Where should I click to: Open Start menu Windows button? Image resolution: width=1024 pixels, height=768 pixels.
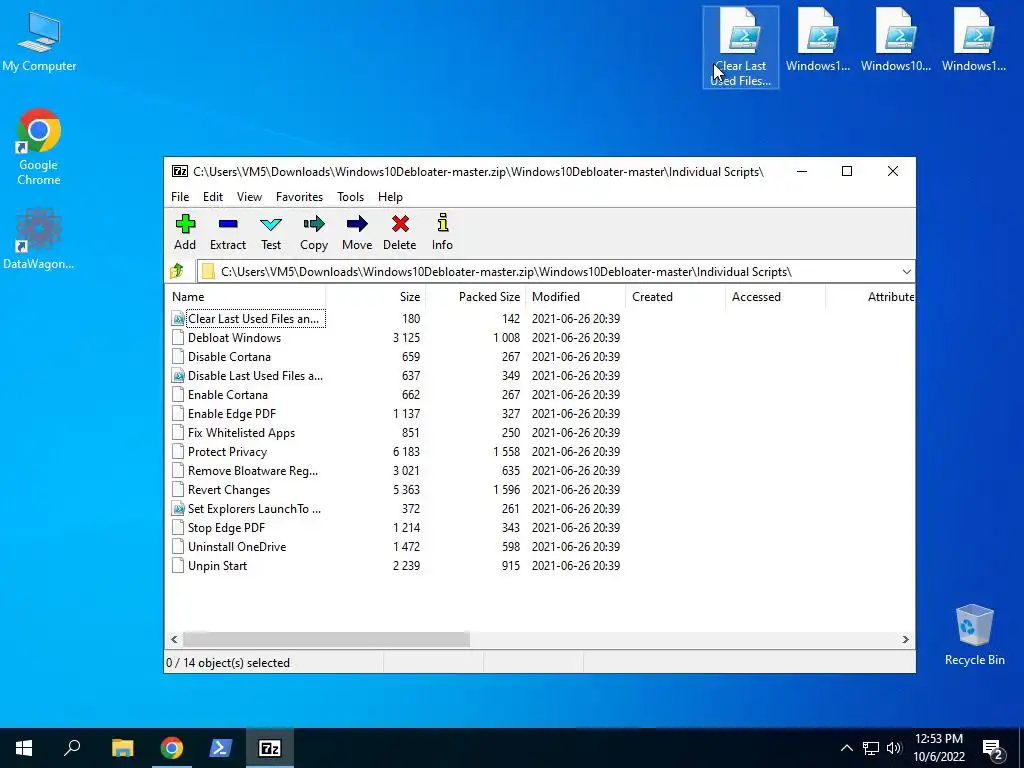24,748
